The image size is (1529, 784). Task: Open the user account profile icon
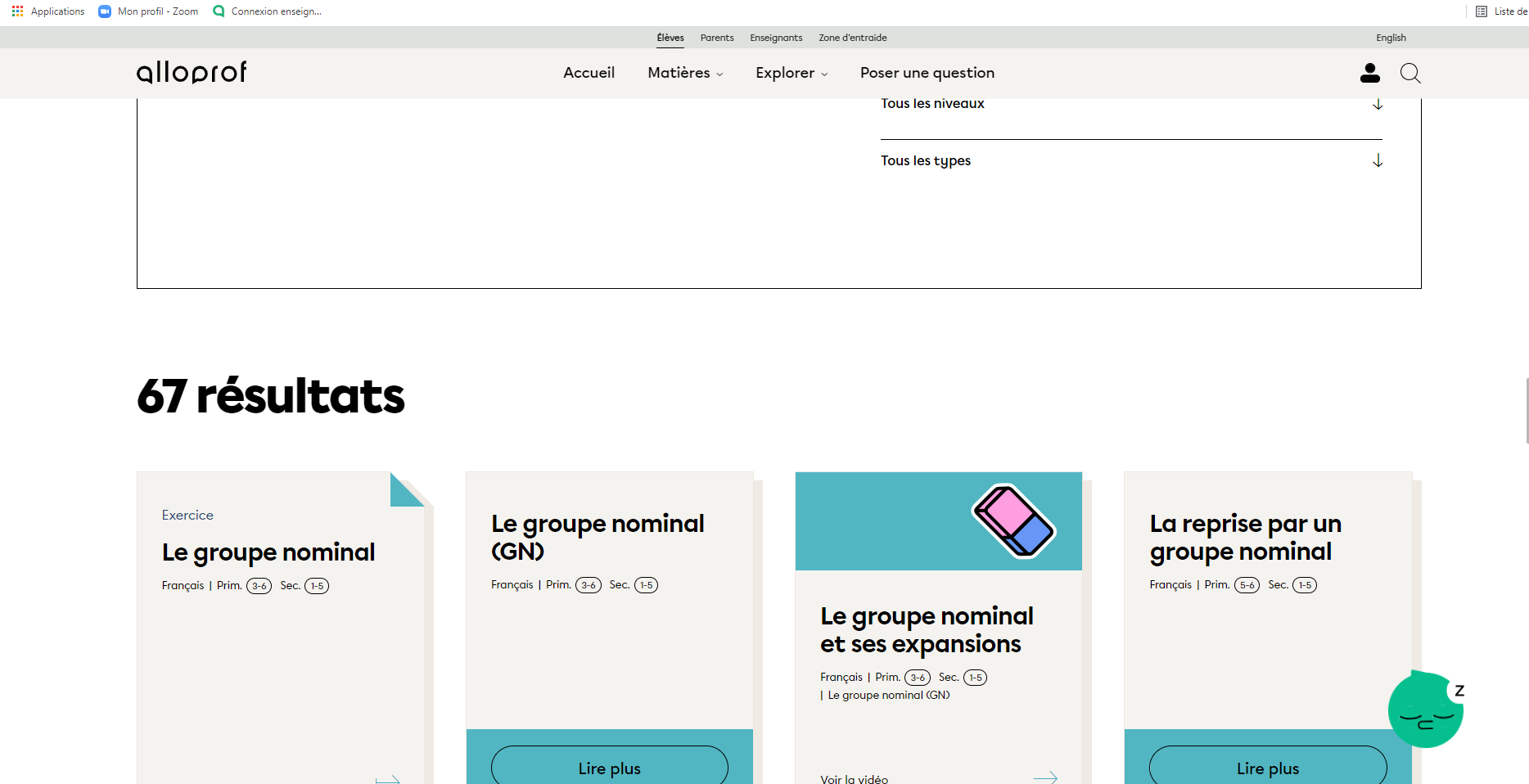coord(1369,73)
